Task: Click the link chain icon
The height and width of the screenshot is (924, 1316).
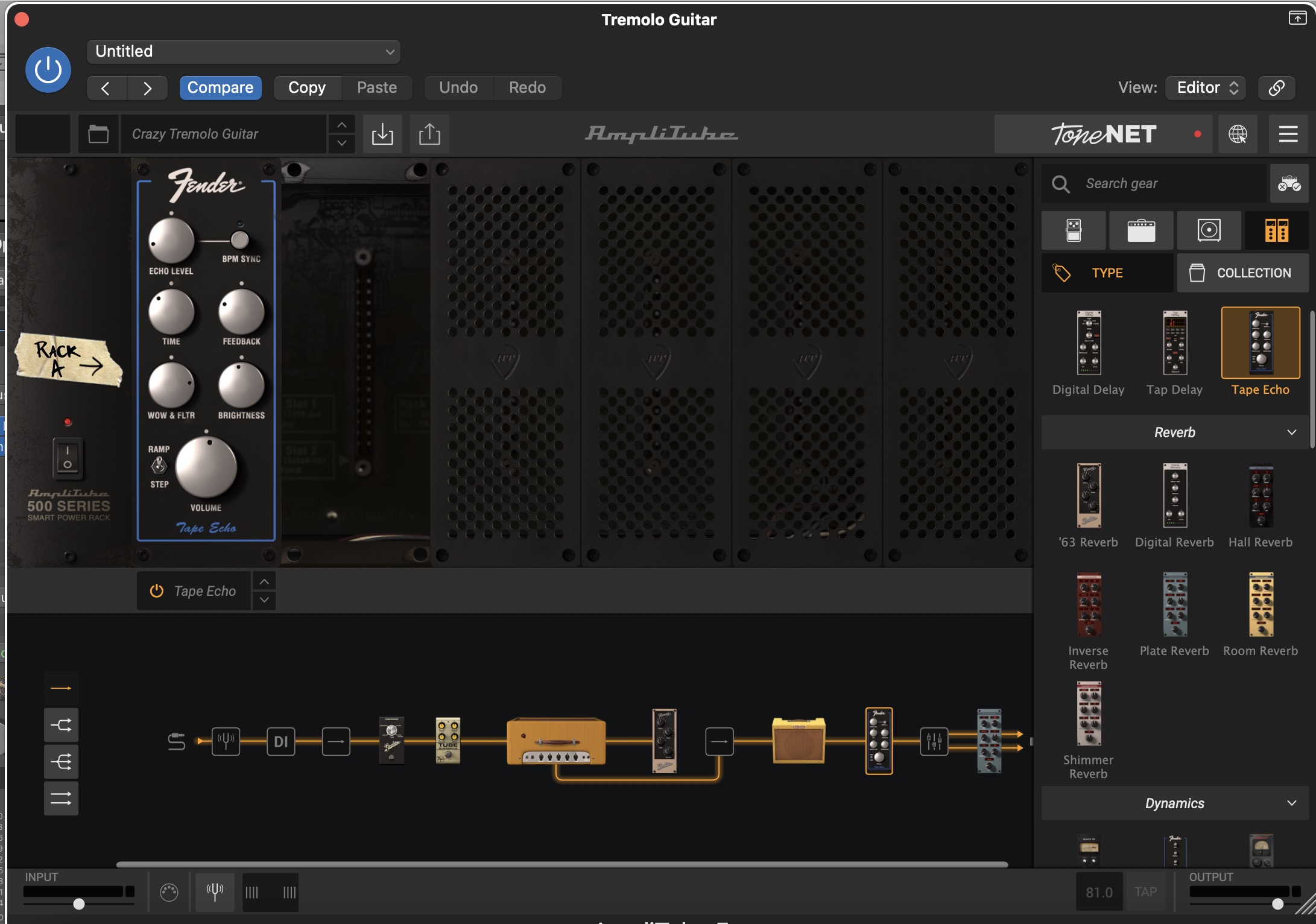Action: [1276, 88]
